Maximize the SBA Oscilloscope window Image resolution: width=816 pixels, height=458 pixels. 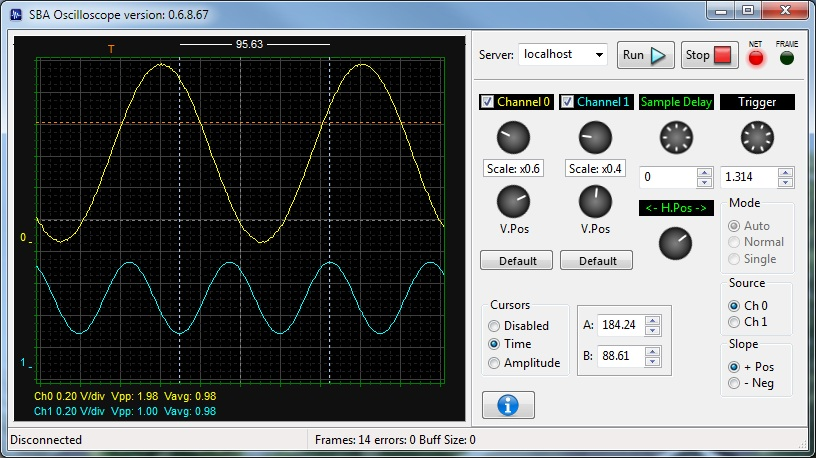[x=748, y=10]
